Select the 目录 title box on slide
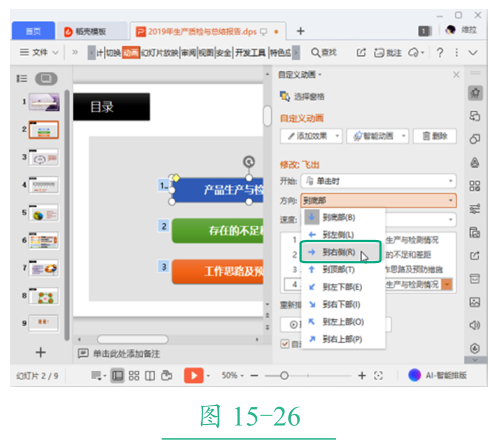Image resolution: width=497 pixels, height=445 pixels. click(111, 107)
